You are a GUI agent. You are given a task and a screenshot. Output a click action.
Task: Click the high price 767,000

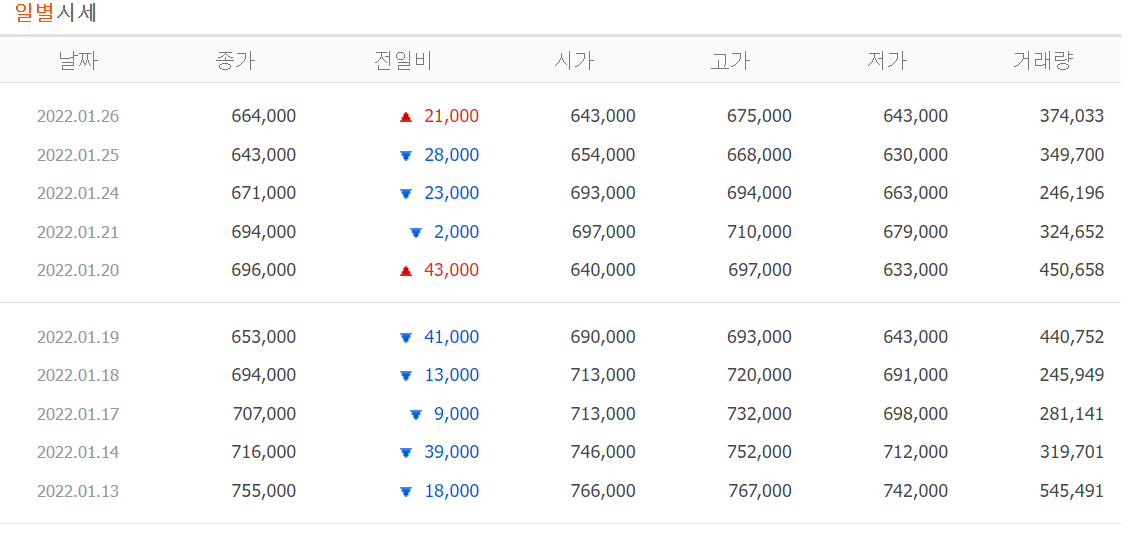point(759,491)
